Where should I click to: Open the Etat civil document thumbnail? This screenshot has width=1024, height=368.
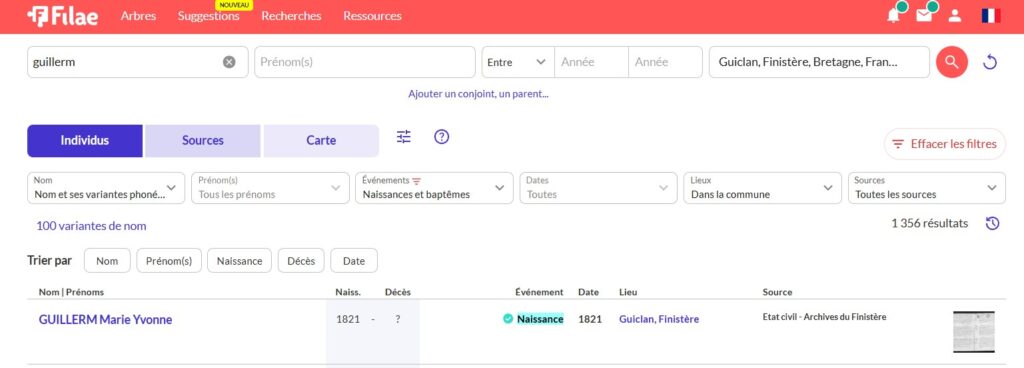(974, 332)
